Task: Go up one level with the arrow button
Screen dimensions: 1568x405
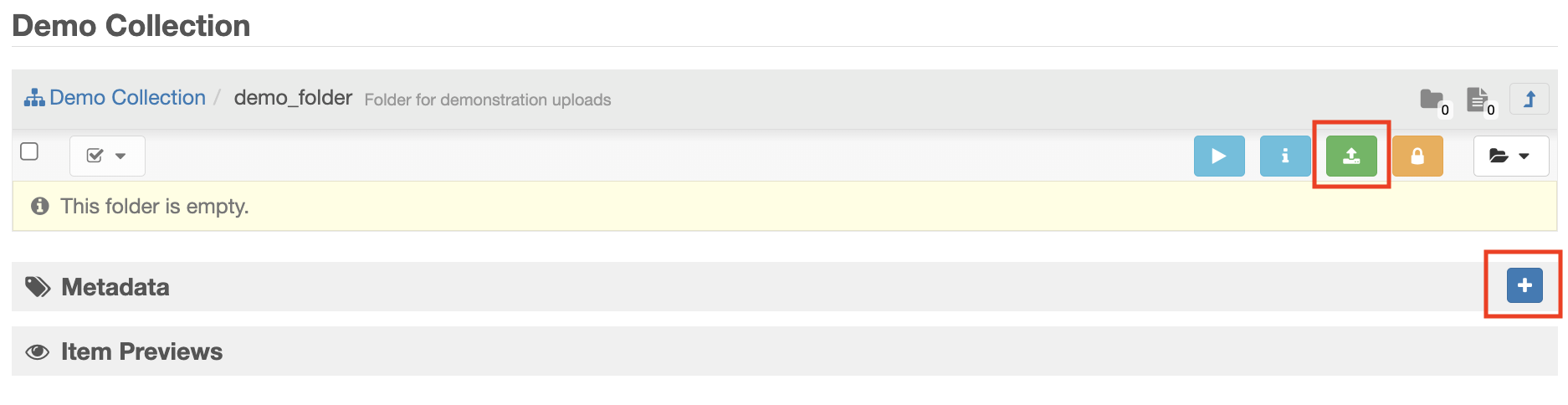Action: tap(1529, 100)
